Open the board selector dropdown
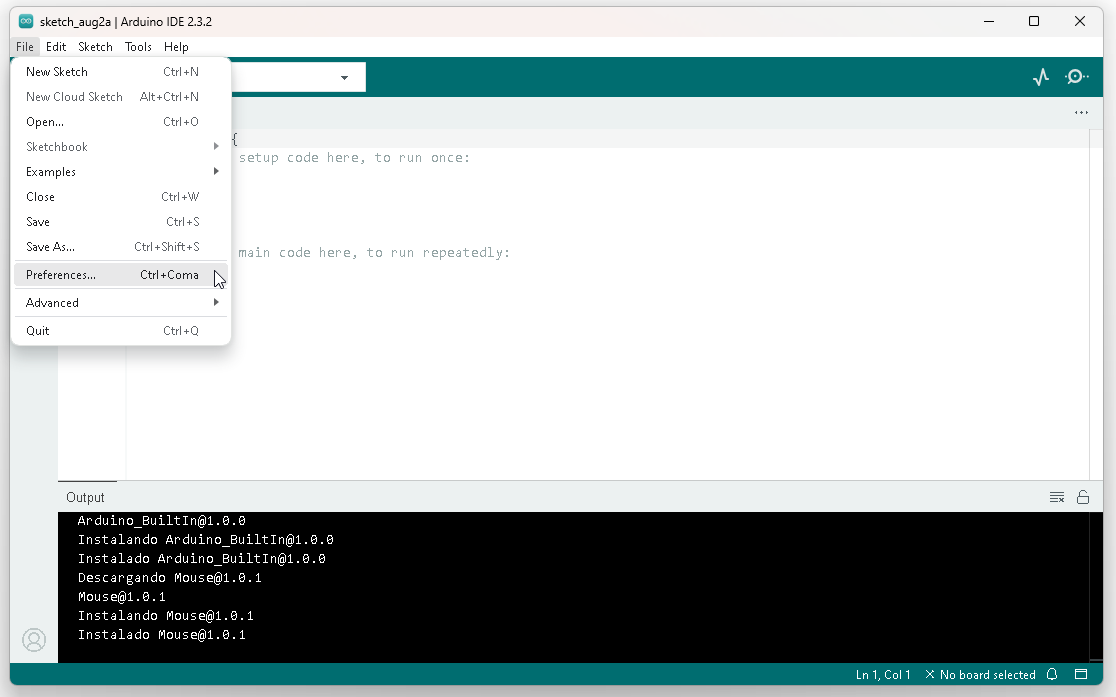 344,76
